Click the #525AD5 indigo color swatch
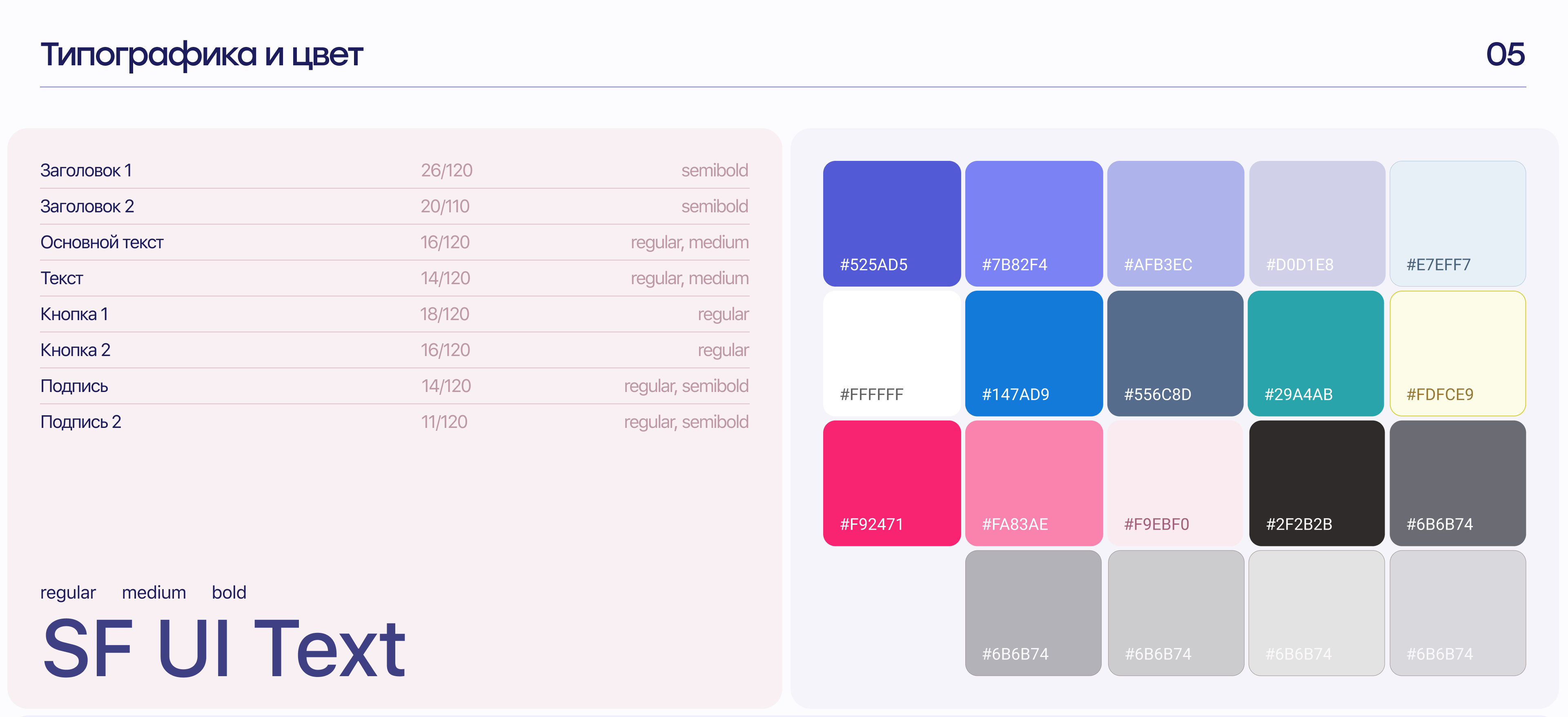This screenshot has height=717, width=1568. (891, 223)
